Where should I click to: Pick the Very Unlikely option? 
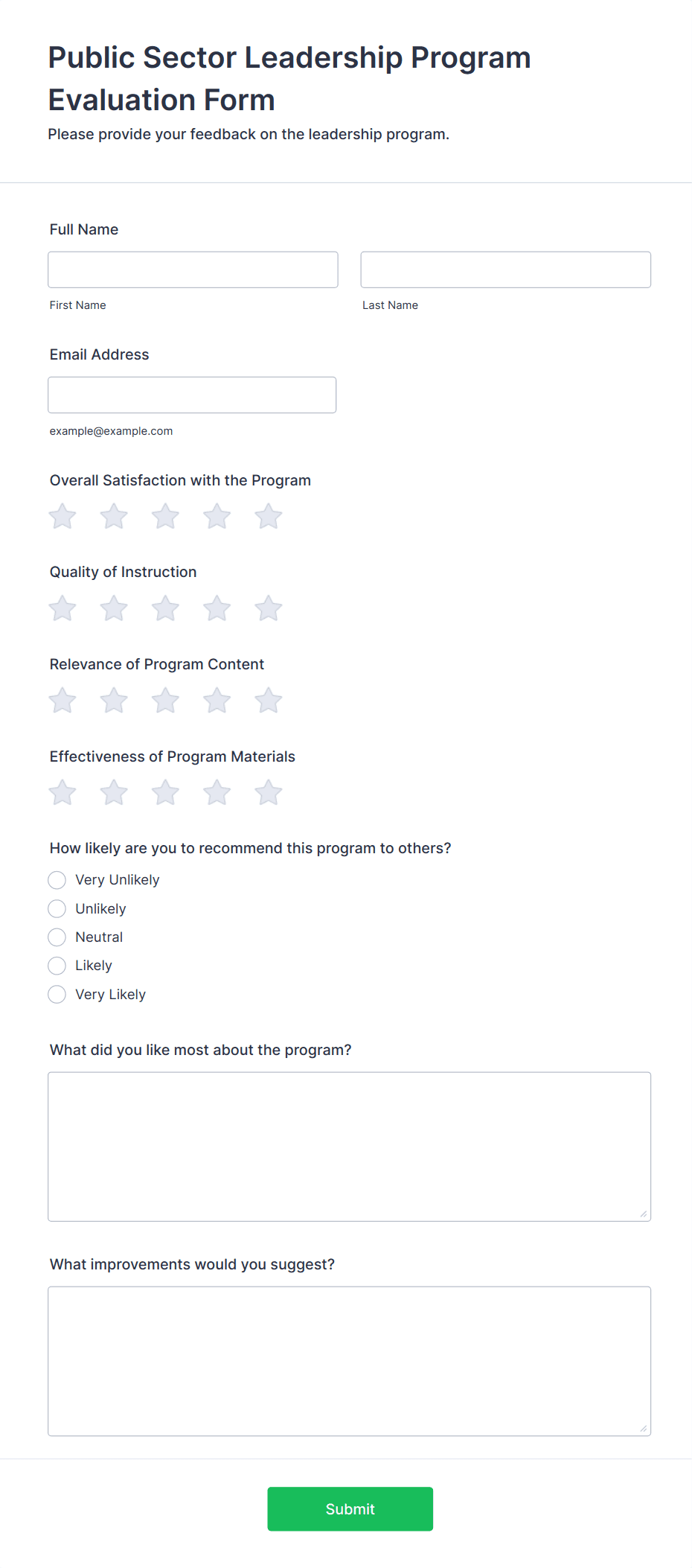57,879
